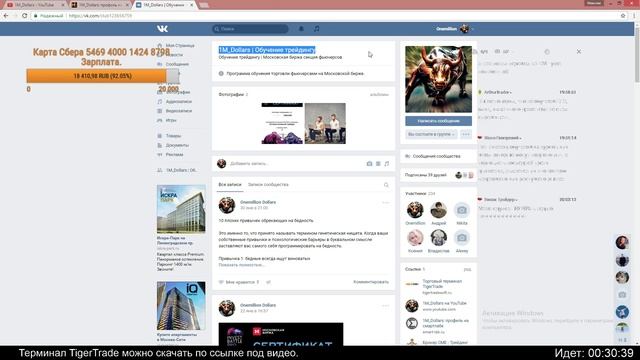Open the notifications bell in the VK header
This screenshot has width=640, height=360.
coord(301,29)
